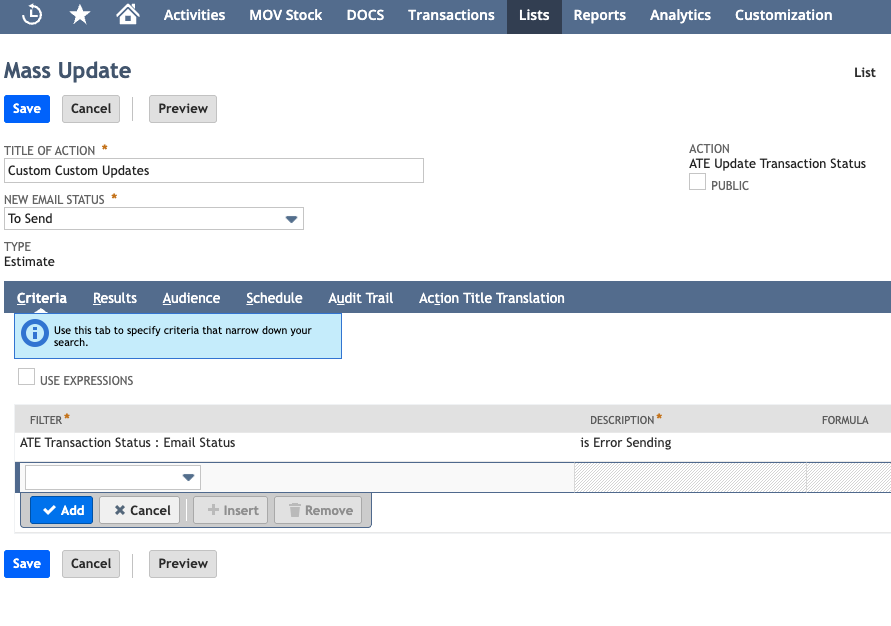Select the ATE Transaction Status filter row
Screen dimensions: 891x626
pos(128,443)
